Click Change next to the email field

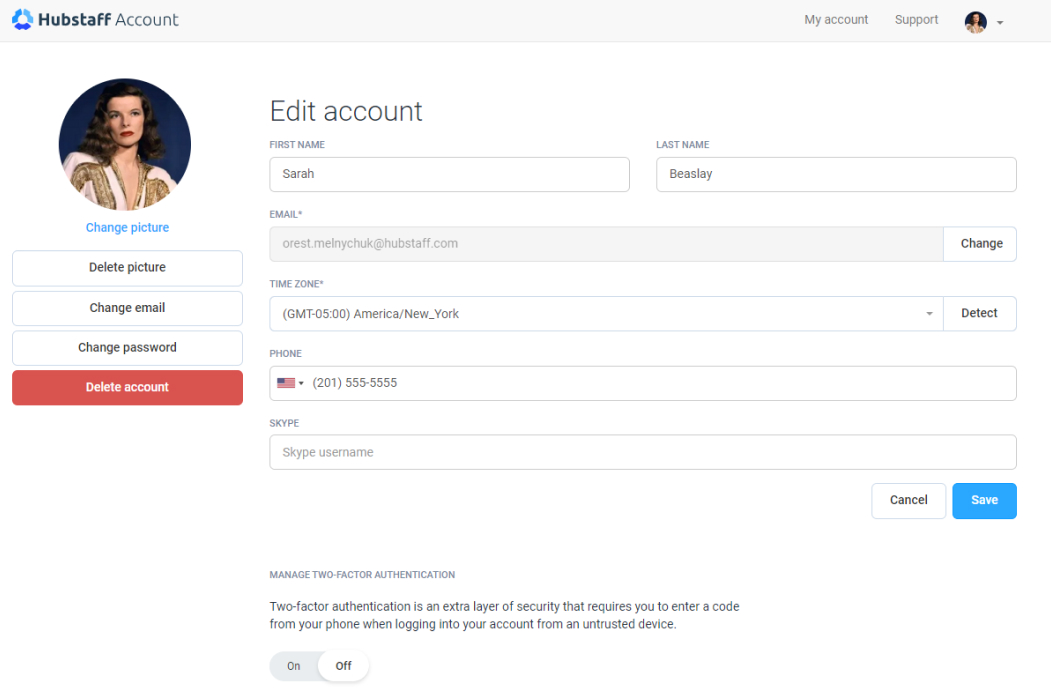coord(980,244)
